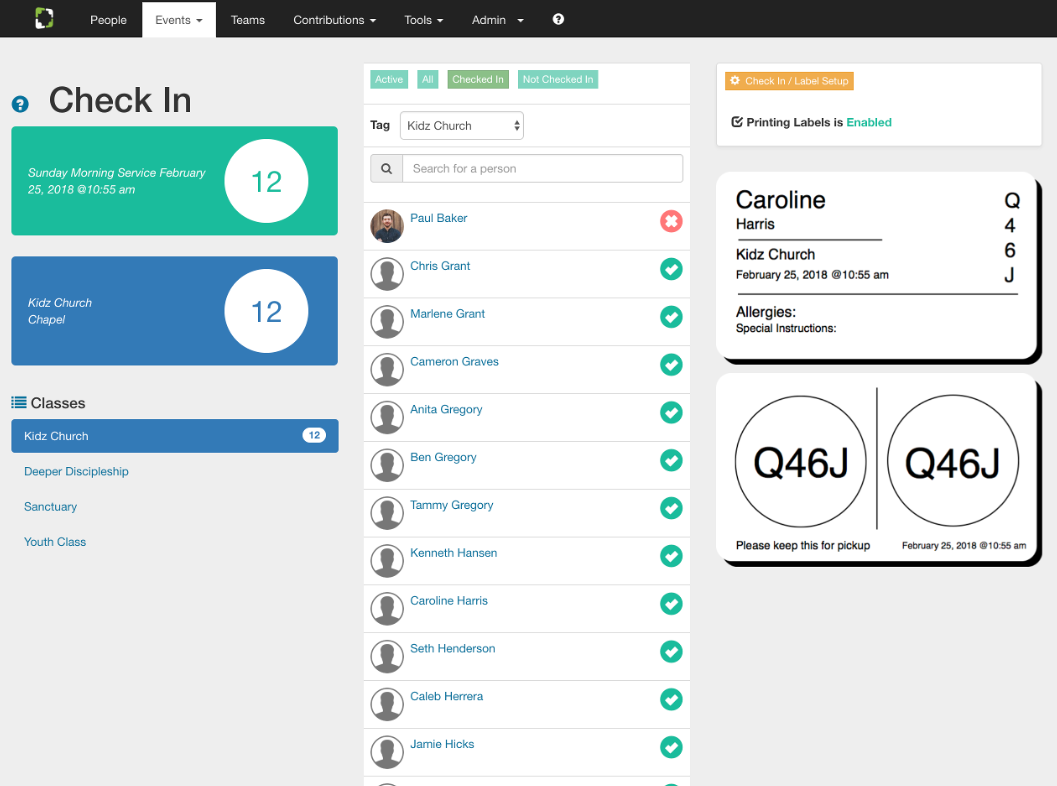Open Check In / Label Setup
Screen dimensions: 1057x786
pyautogui.click(x=789, y=81)
